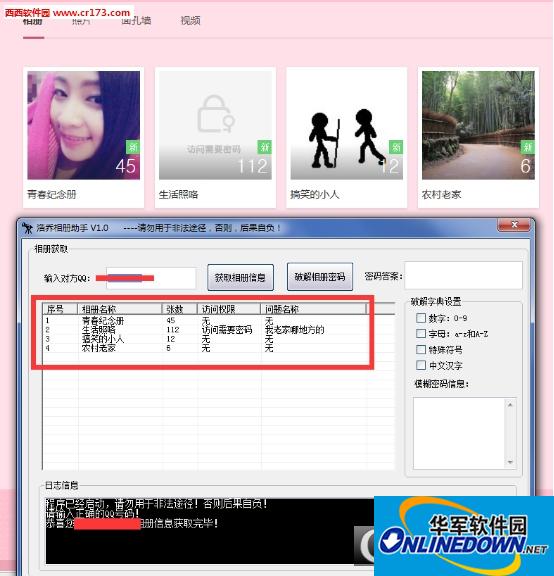The width and height of the screenshot is (554, 576).
Task: Enable the 字母: a-z和A-Z checkbox
Action: tap(421, 334)
